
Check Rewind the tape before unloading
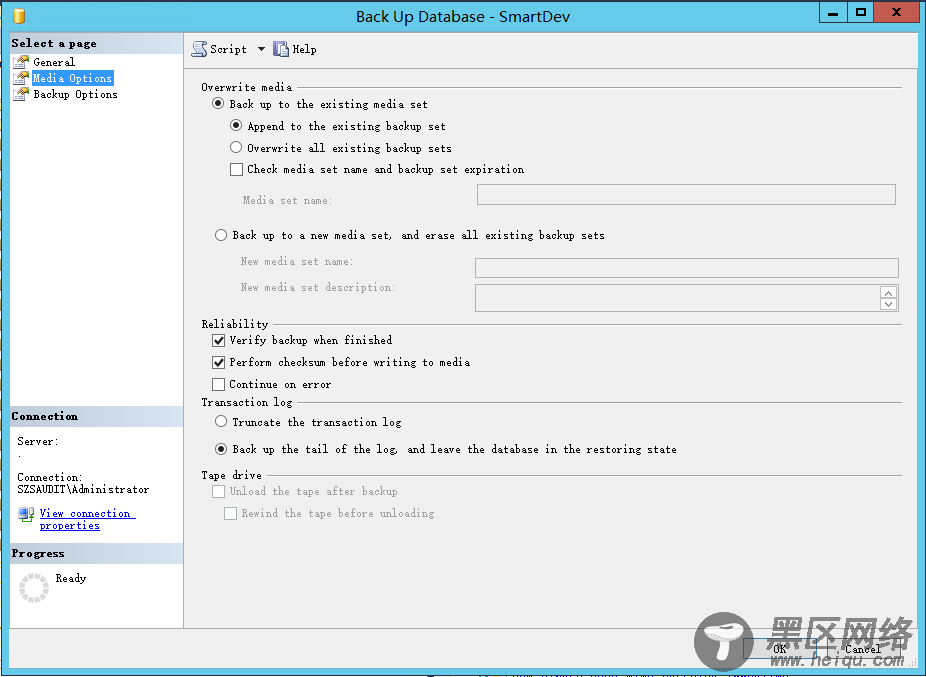230,513
